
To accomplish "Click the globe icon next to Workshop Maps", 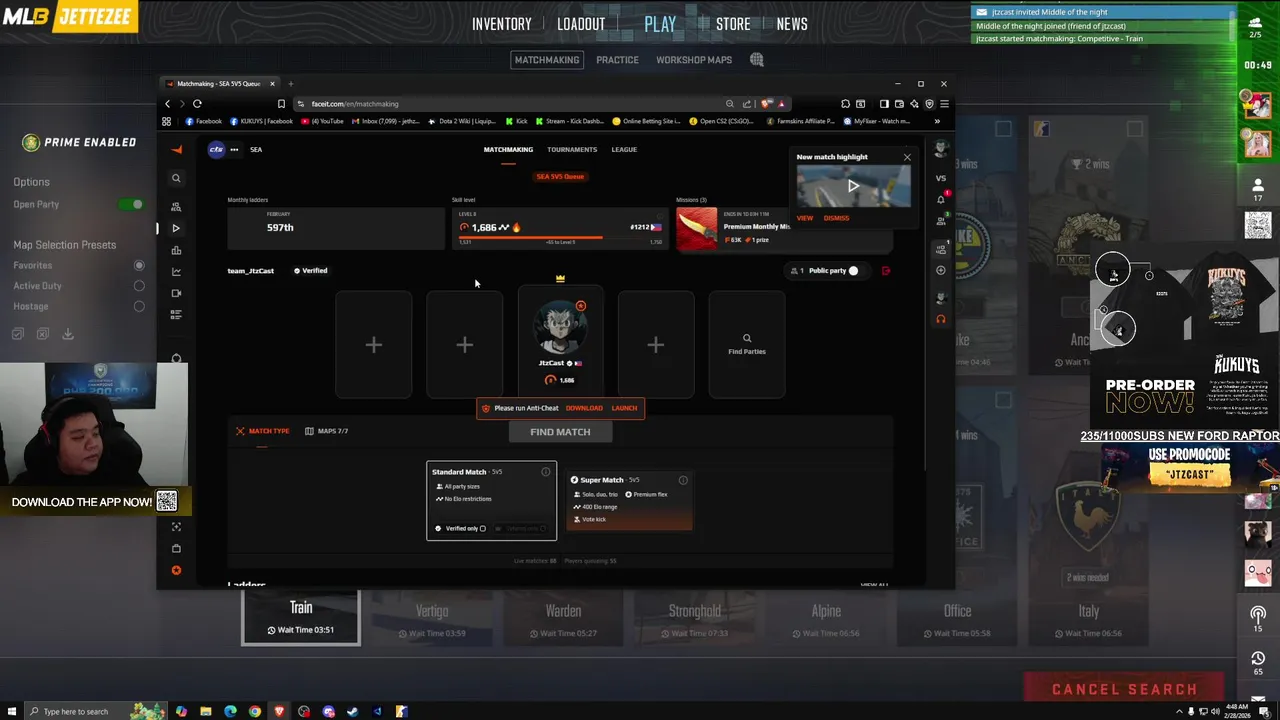I will pyautogui.click(x=757, y=60).
